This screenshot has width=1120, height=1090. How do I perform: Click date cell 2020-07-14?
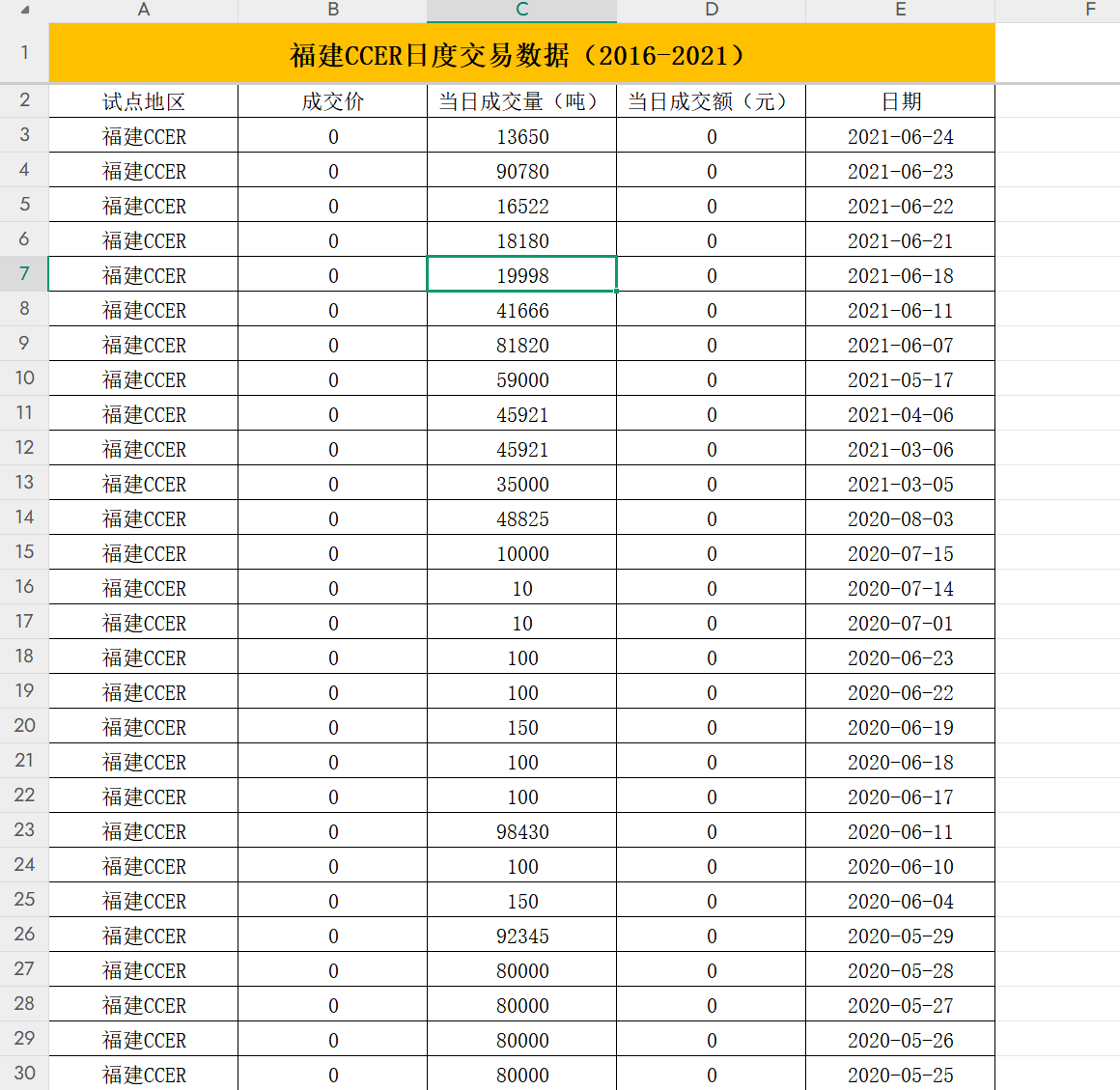[x=900, y=588]
